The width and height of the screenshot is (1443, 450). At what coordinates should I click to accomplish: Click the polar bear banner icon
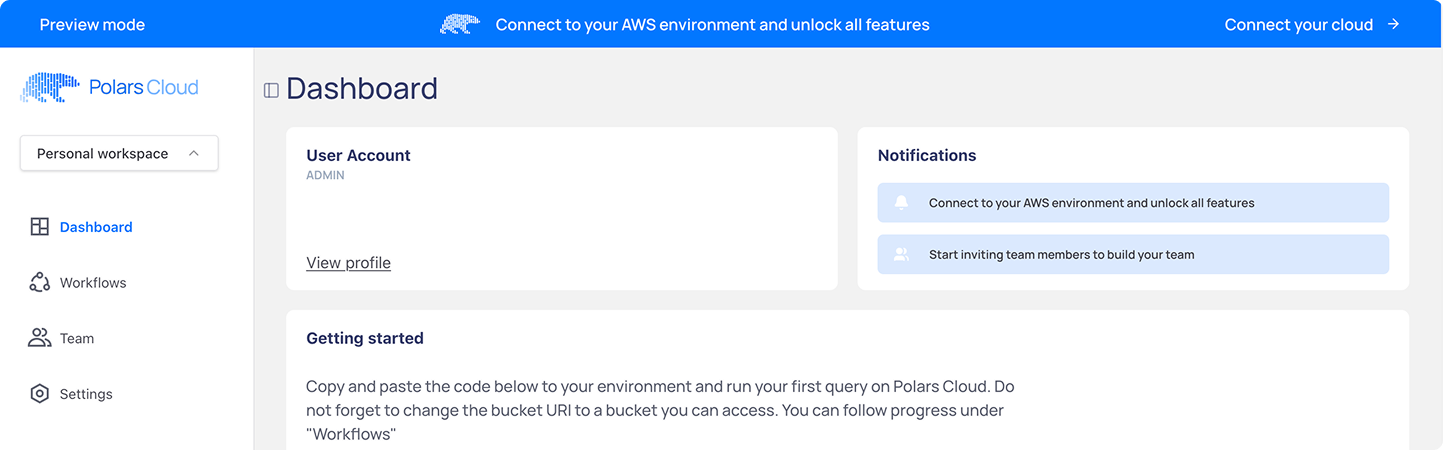[460, 24]
